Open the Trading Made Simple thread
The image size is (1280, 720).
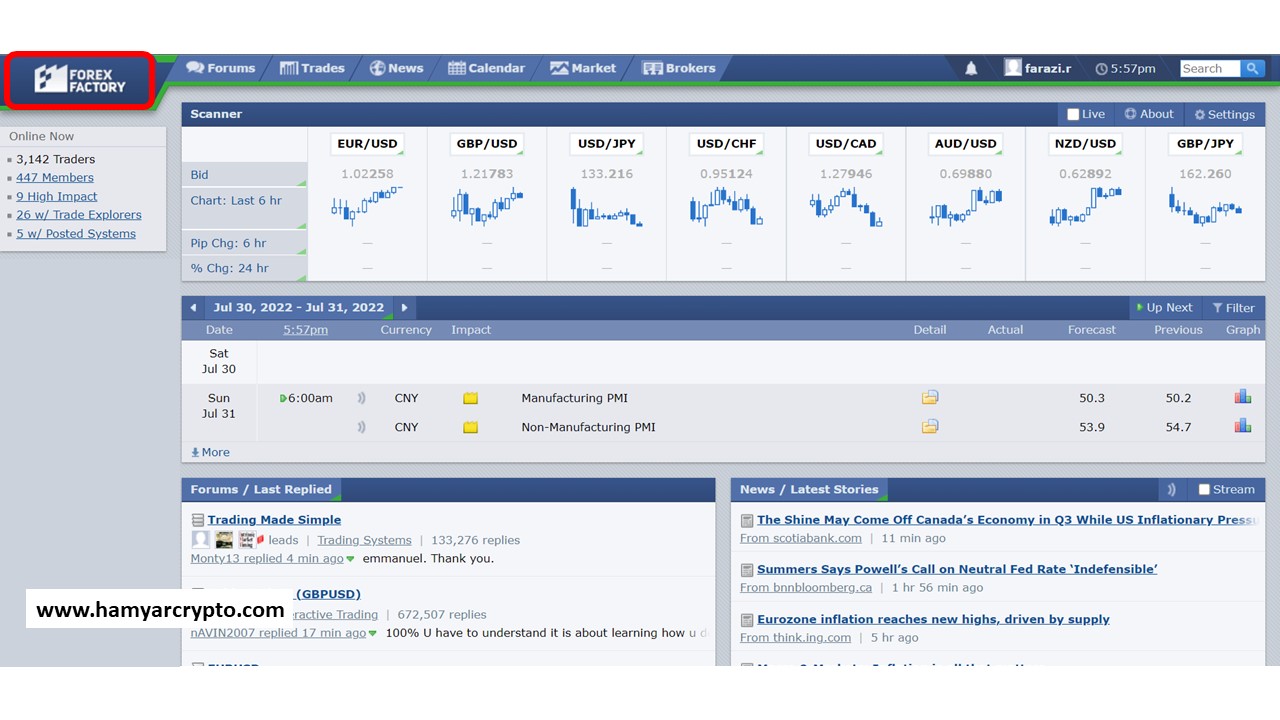click(x=274, y=519)
